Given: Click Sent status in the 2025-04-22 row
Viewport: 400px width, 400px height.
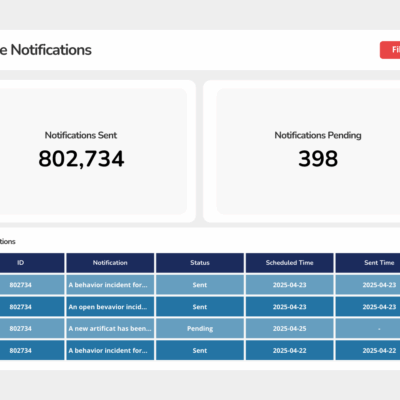Looking at the screenshot, I should click(200, 350).
